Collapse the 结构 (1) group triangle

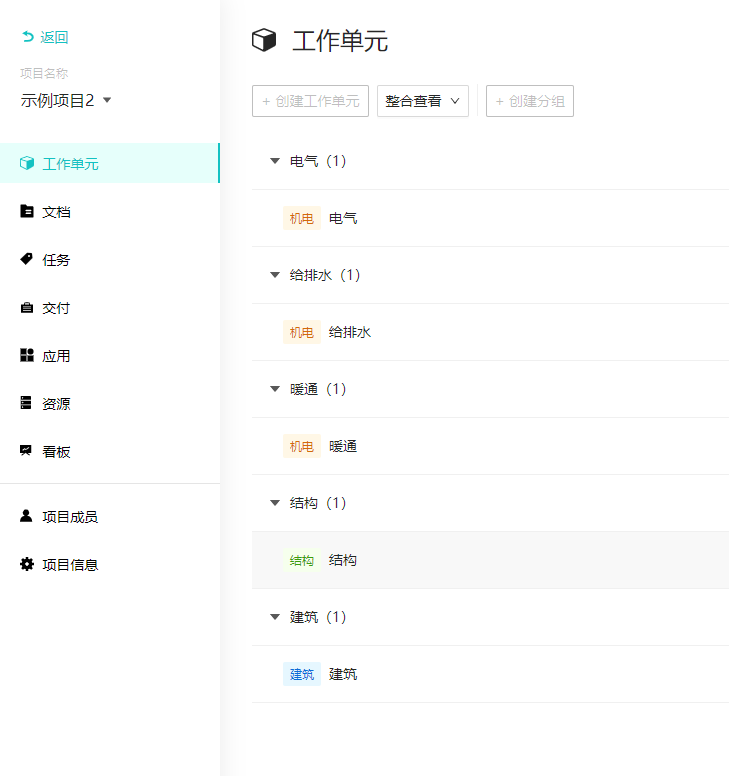coord(275,503)
